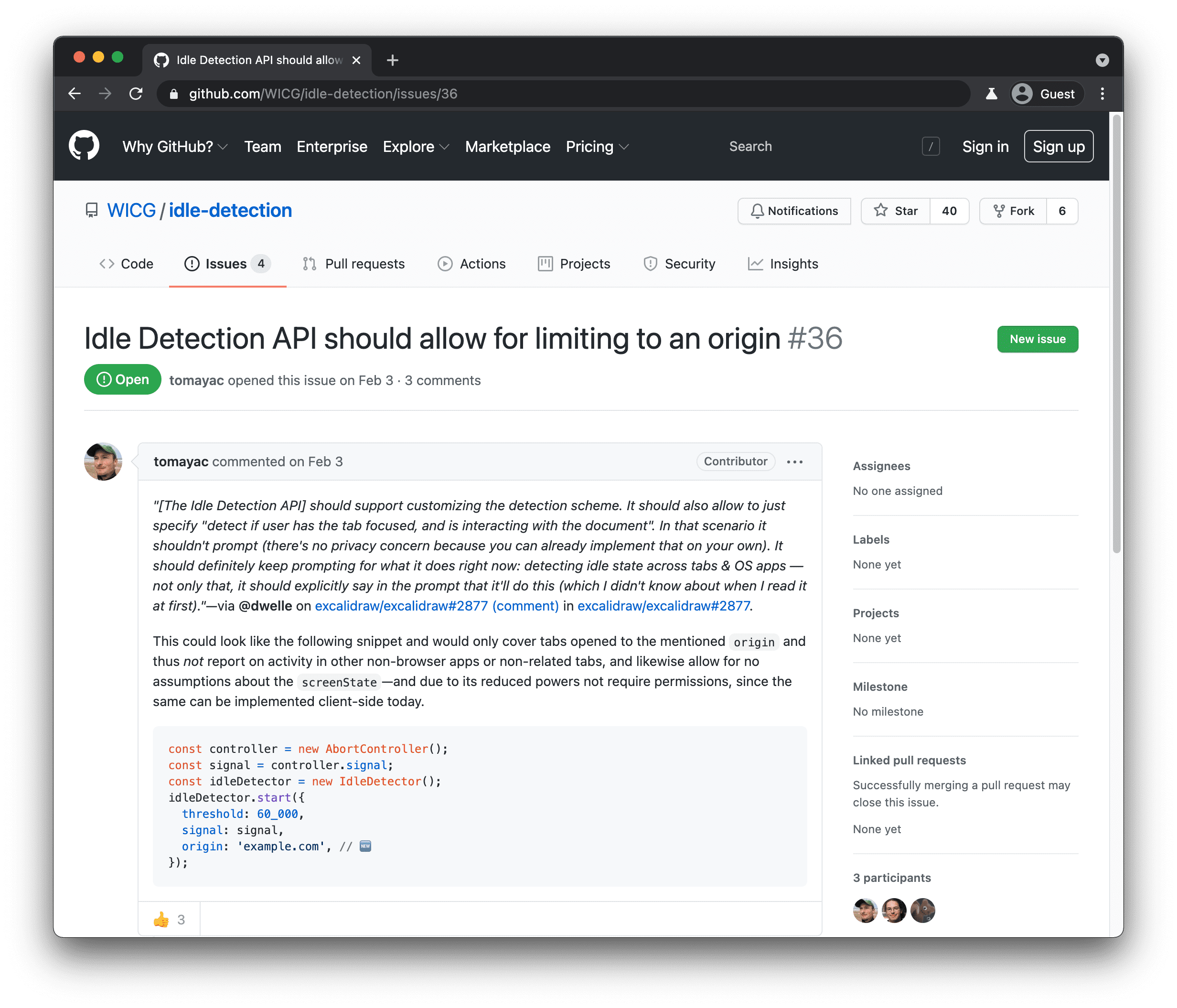Click the Actions tab icon

(x=444, y=264)
